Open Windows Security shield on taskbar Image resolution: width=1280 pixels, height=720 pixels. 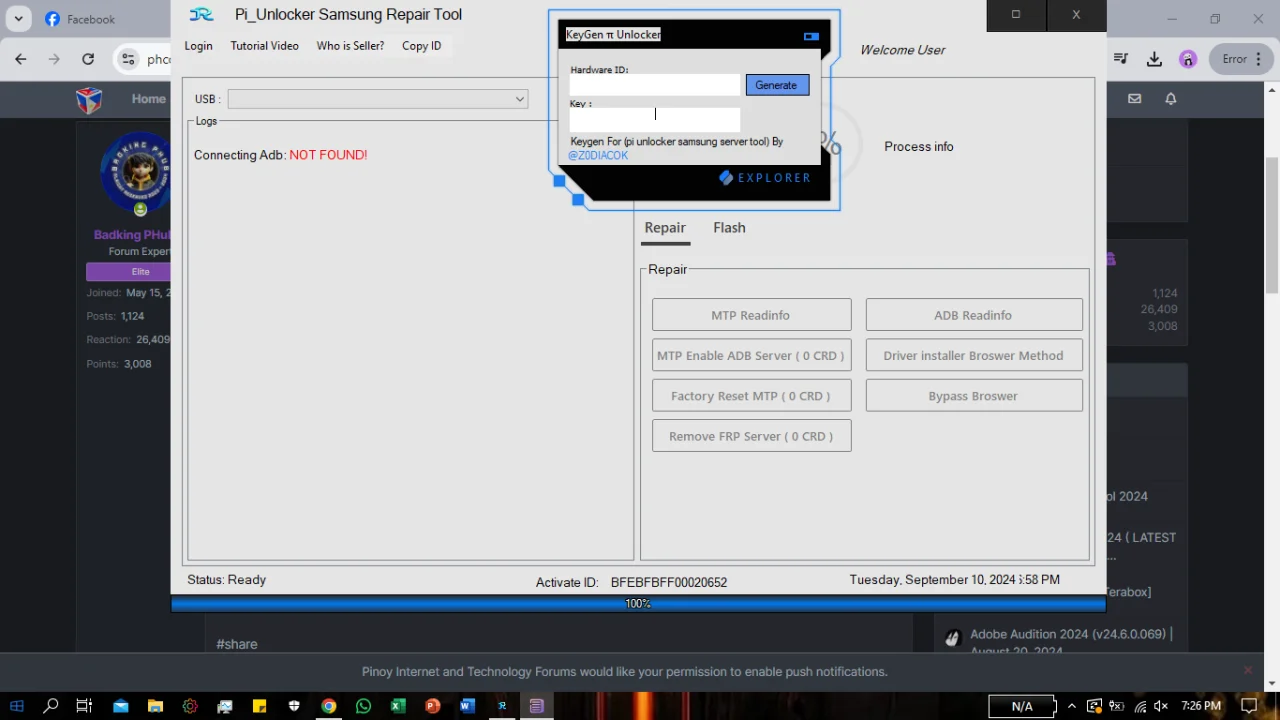pyautogui.click(x=294, y=706)
